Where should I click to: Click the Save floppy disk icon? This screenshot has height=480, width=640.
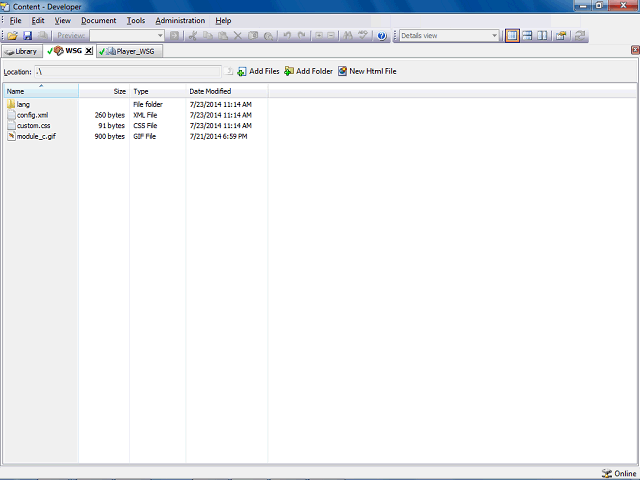(27, 36)
